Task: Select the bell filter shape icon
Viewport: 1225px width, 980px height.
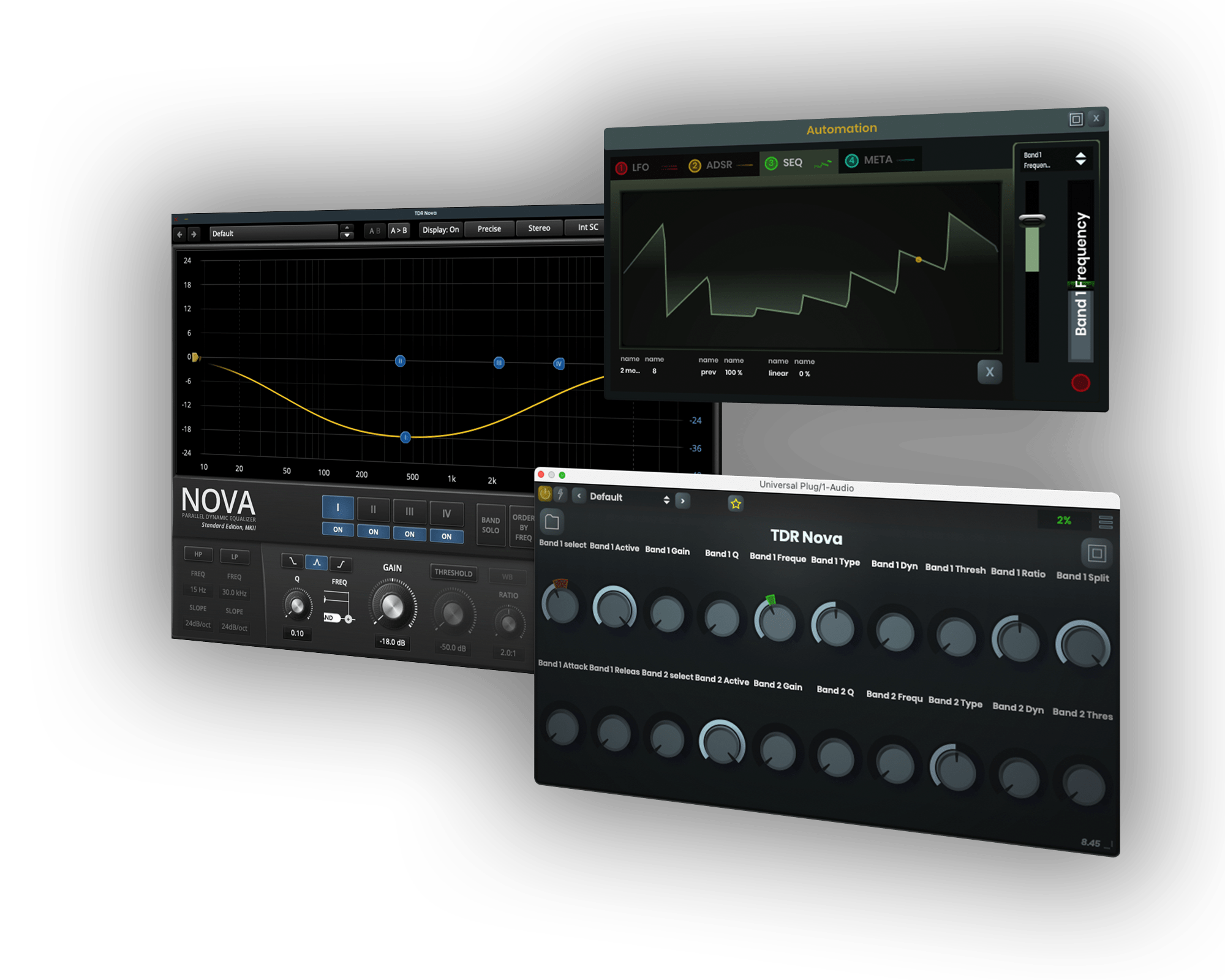Action: point(317,562)
